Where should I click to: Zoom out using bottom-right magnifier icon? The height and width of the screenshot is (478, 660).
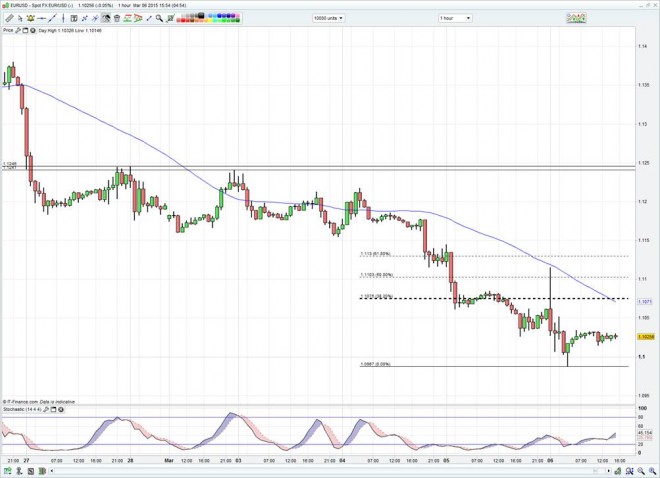point(643,470)
